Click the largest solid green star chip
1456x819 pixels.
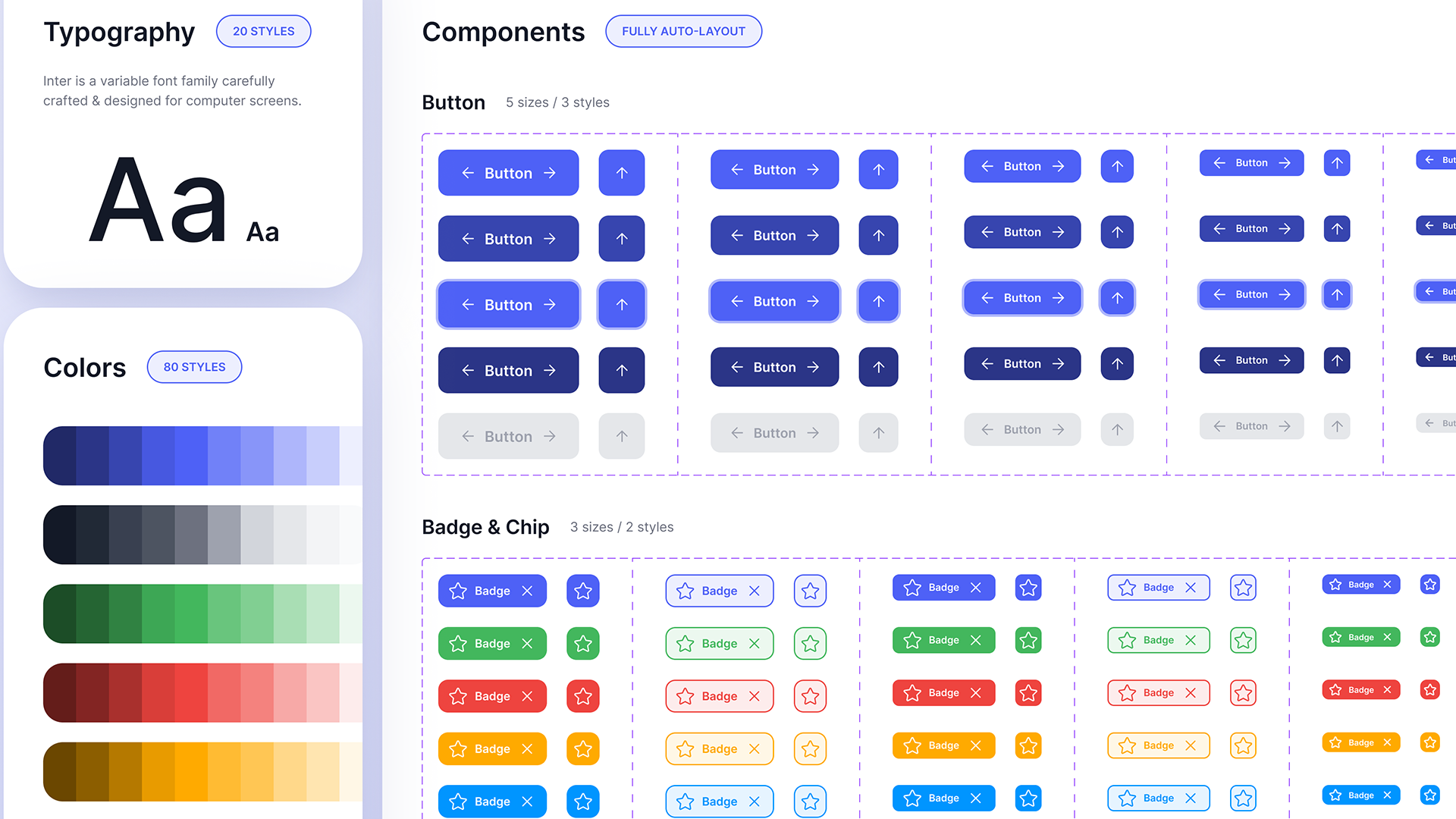[x=582, y=644]
